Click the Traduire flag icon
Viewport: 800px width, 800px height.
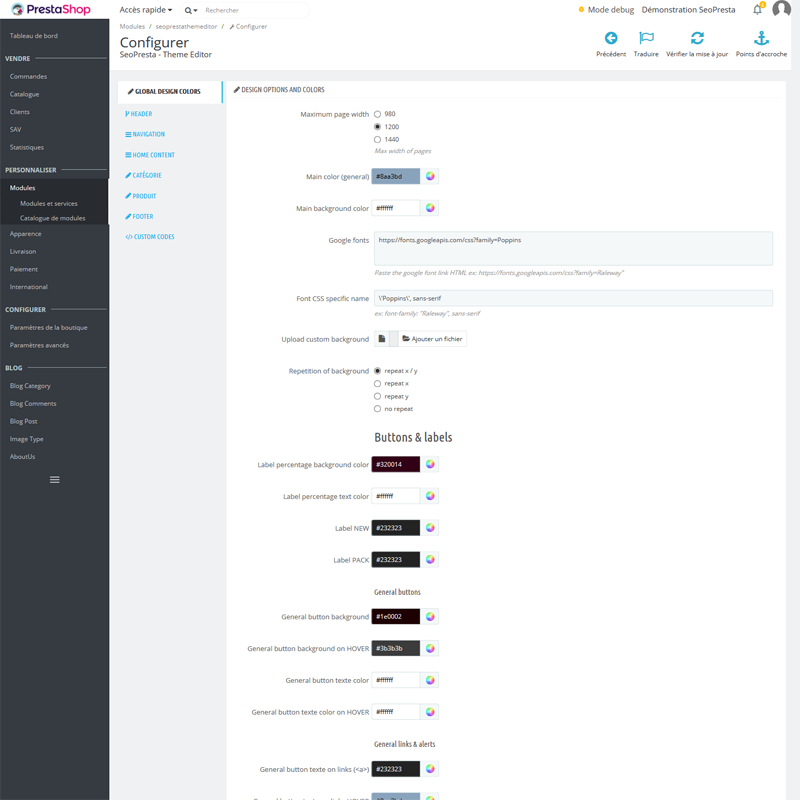[646, 39]
